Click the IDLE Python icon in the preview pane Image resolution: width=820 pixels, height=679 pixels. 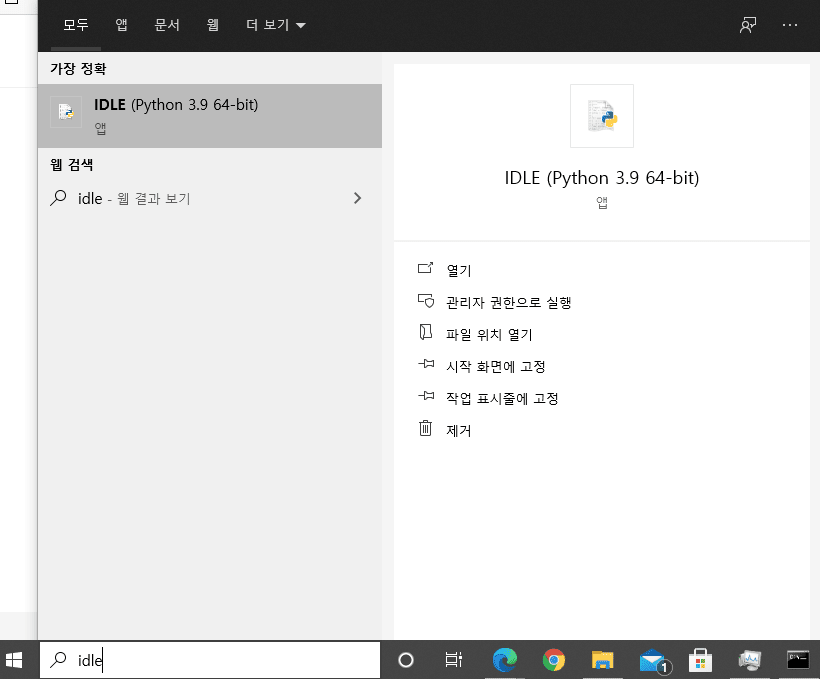click(601, 115)
